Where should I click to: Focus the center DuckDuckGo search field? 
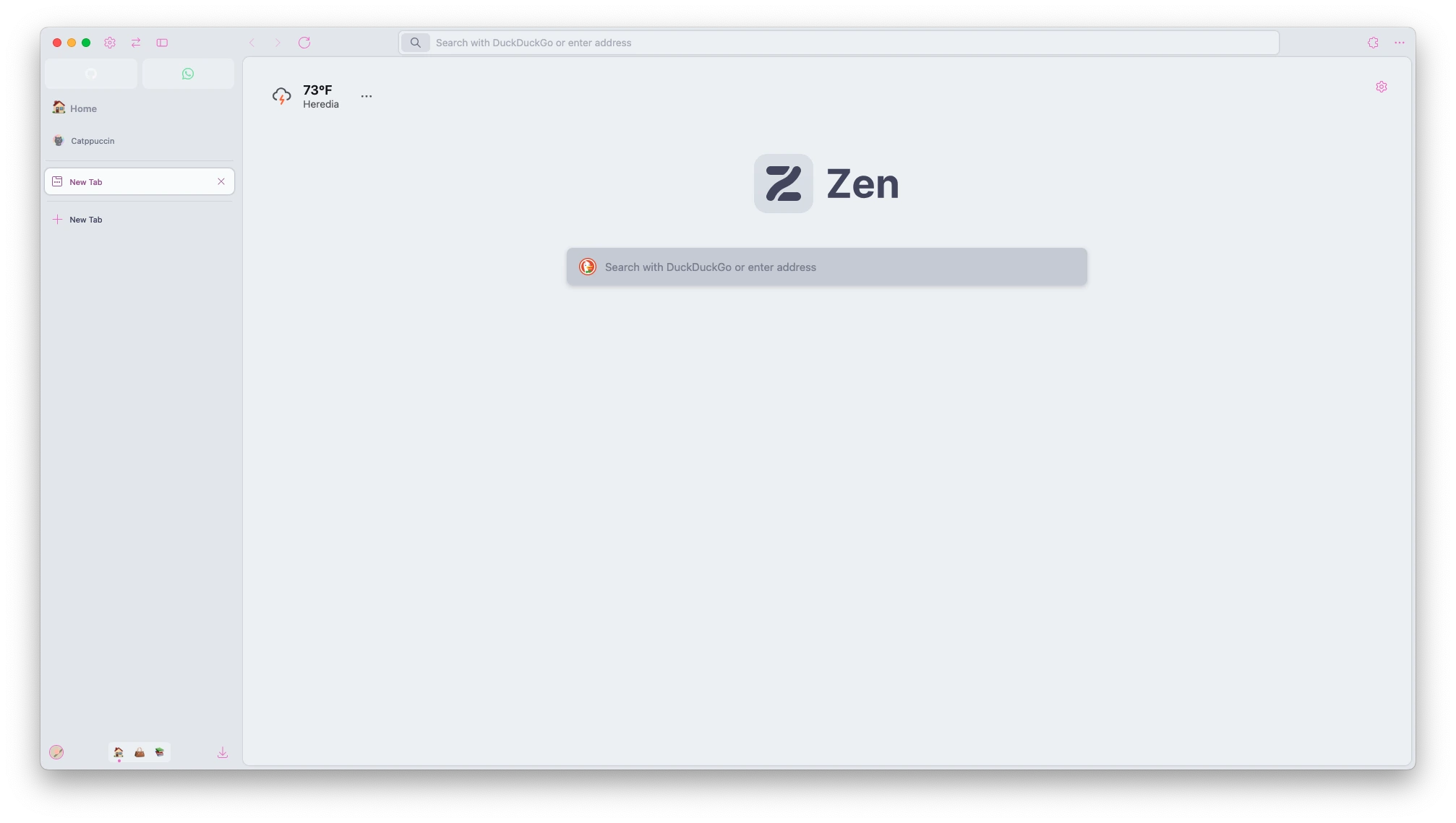click(826, 267)
